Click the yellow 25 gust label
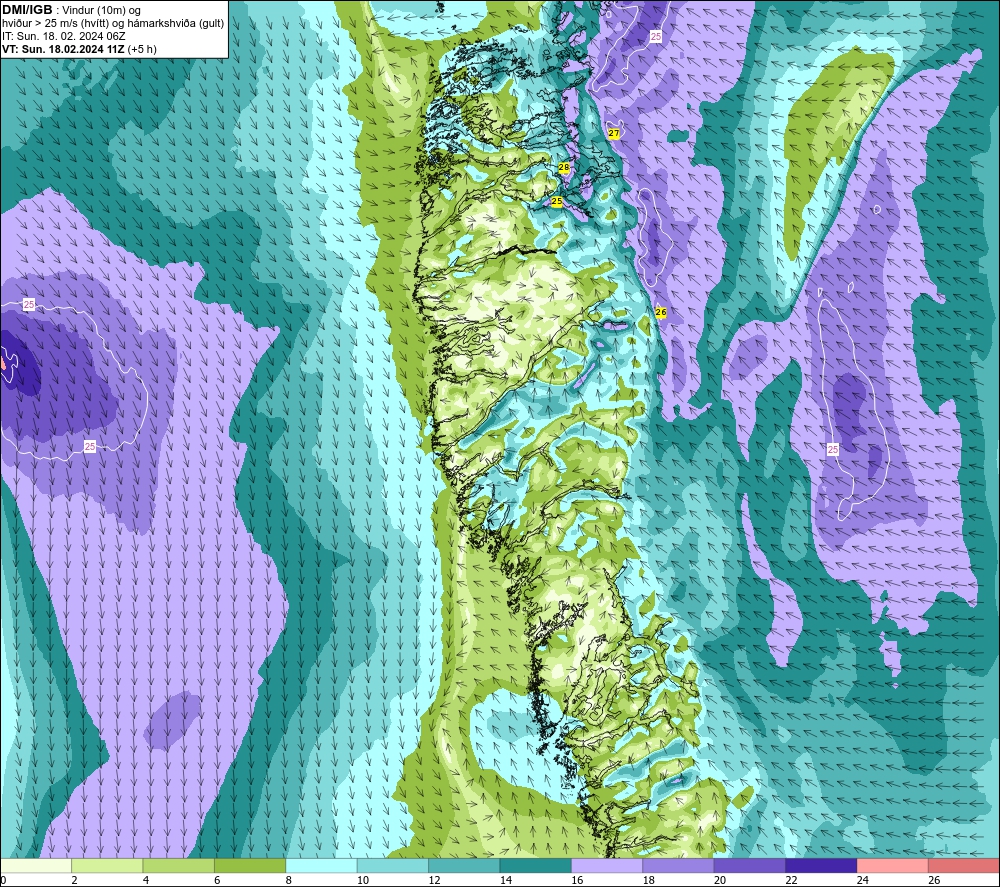Viewport: 1000px width, 887px height. click(x=557, y=201)
